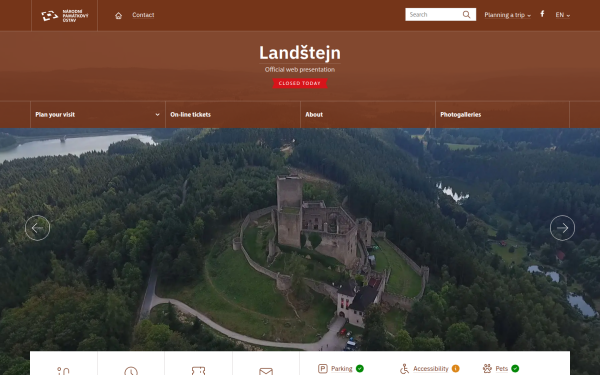
Task: Open On-line tickets
Action: (233, 114)
